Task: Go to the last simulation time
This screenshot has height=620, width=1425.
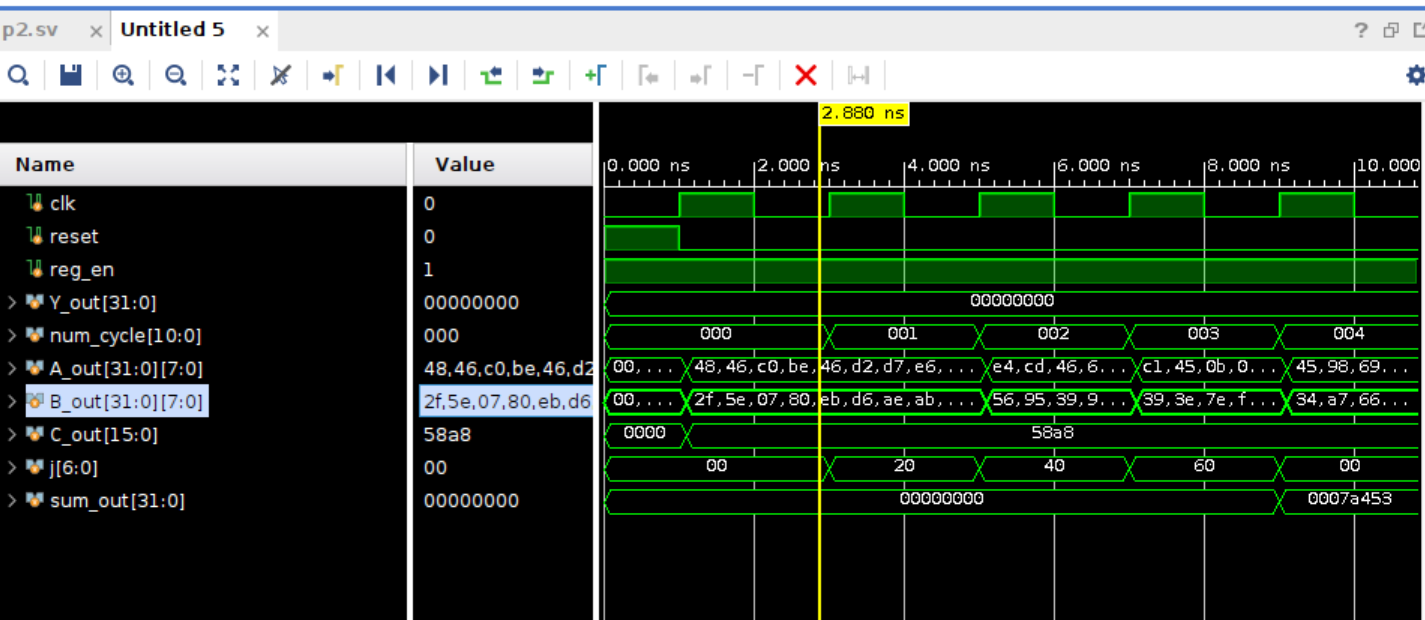Action: pyautogui.click(x=438, y=75)
